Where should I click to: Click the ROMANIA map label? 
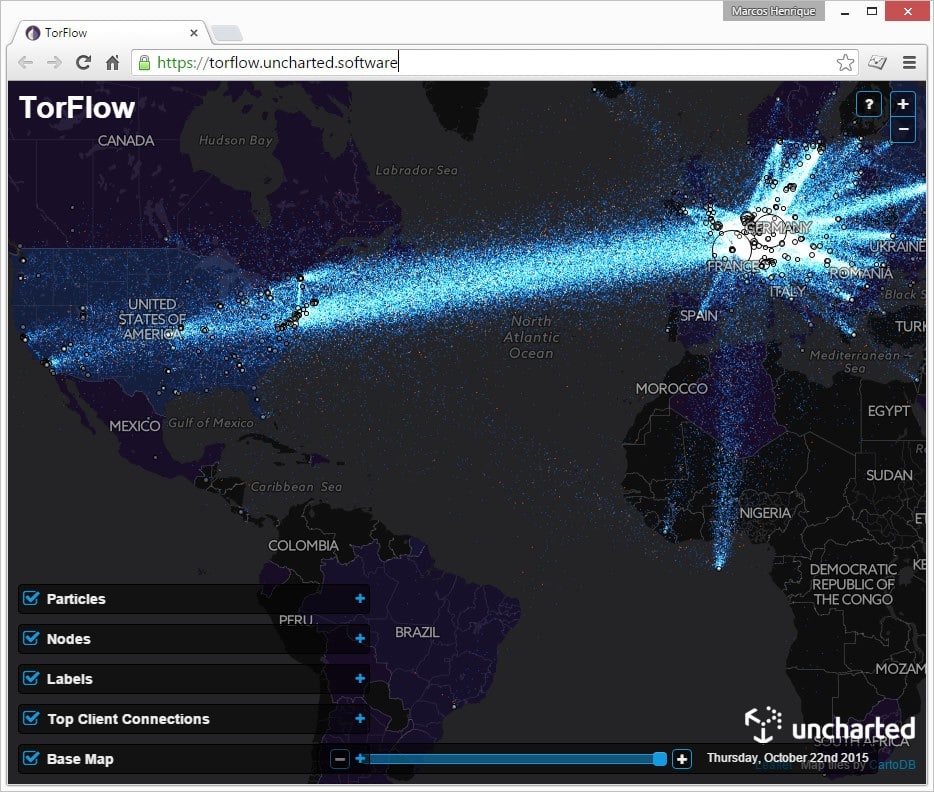click(861, 273)
